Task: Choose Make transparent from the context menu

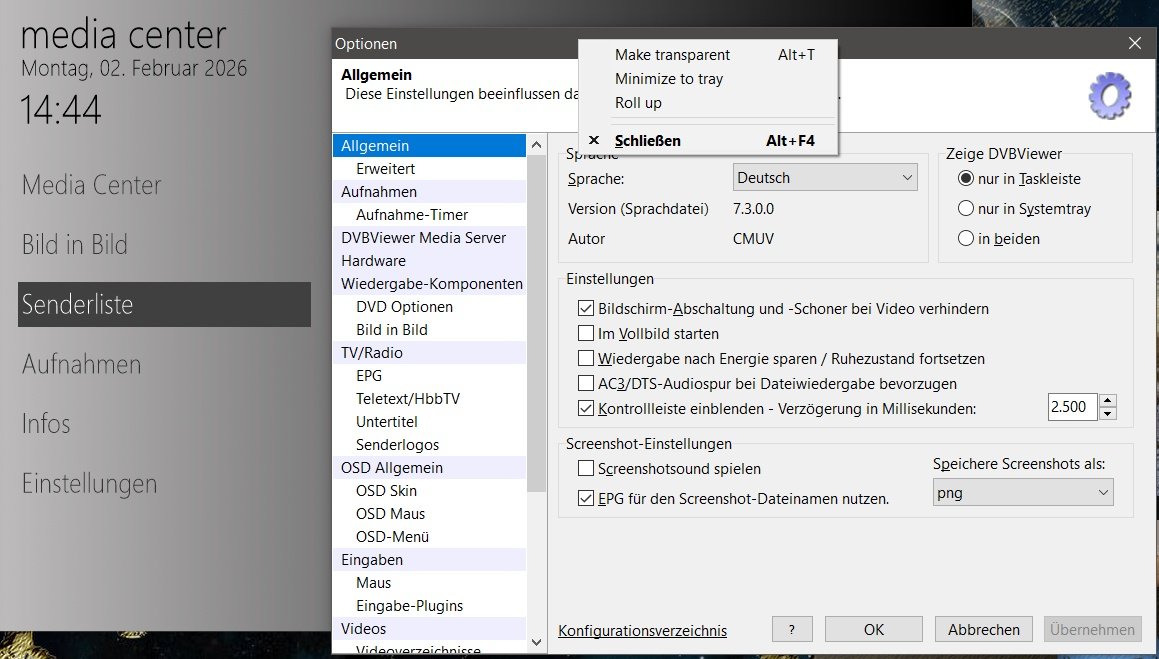Action: click(x=672, y=55)
